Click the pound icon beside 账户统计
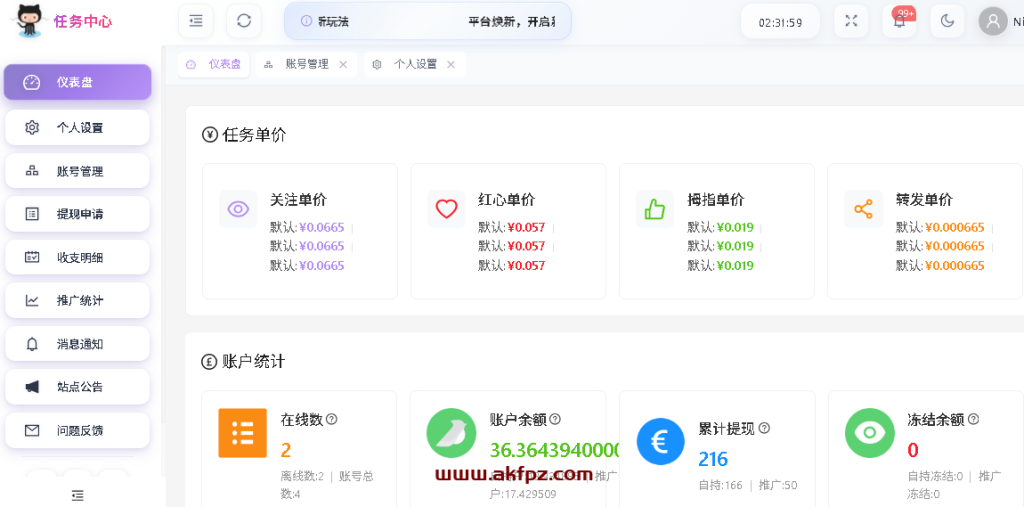Screen dimensions: 1024x507 [209, 361]
